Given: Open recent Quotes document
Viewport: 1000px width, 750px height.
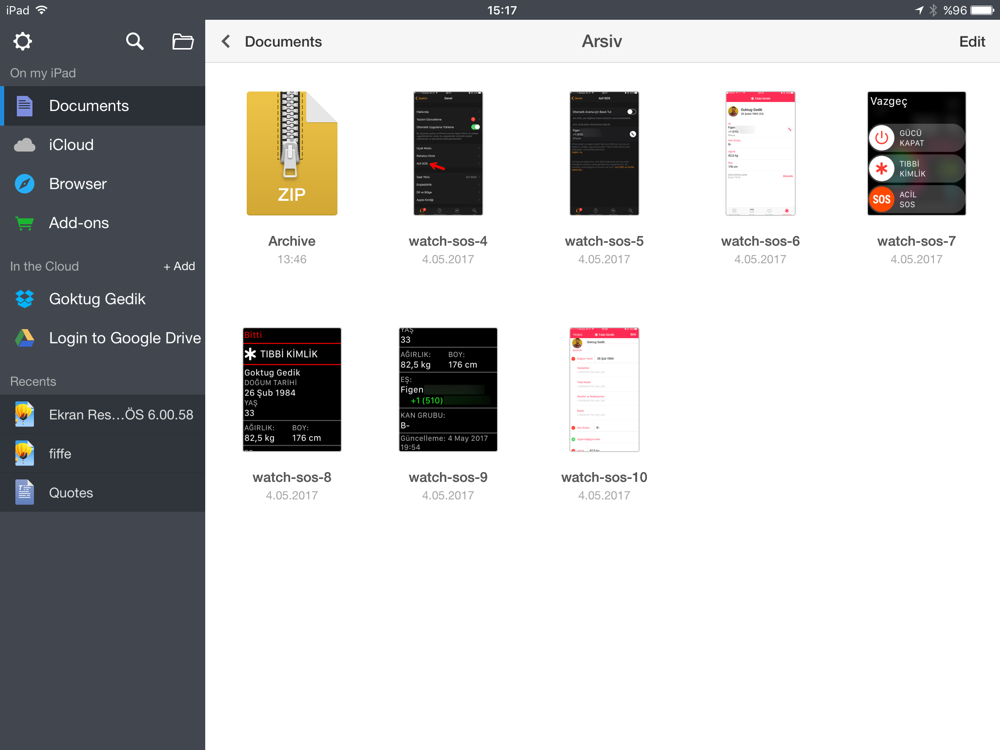Looking at the screenshot, I should tap(70, 493).
